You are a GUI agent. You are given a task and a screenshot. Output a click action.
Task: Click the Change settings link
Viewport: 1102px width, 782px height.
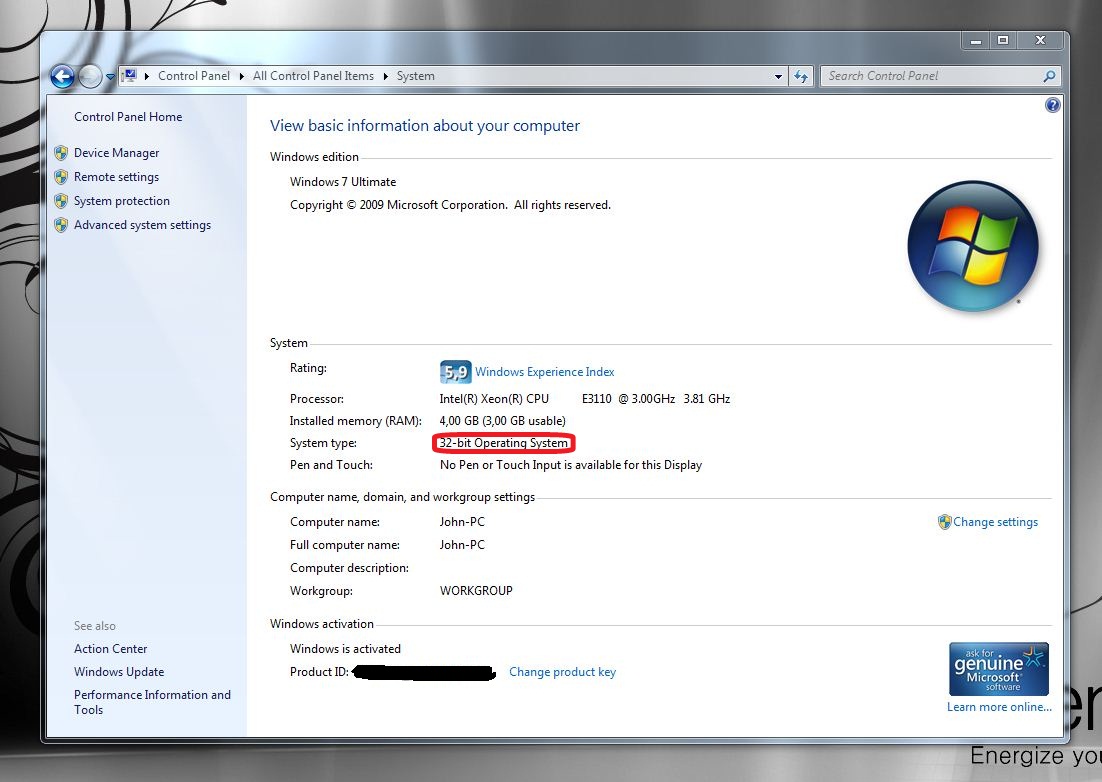tap(995, 522)
